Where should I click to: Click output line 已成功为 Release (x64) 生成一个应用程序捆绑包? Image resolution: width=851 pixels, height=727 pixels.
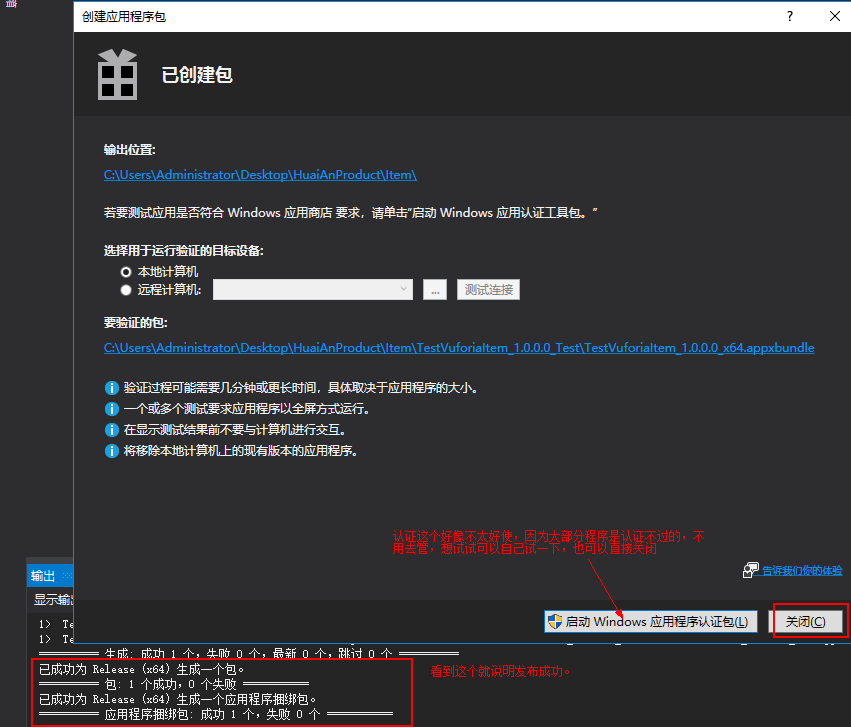pos(177,699)
